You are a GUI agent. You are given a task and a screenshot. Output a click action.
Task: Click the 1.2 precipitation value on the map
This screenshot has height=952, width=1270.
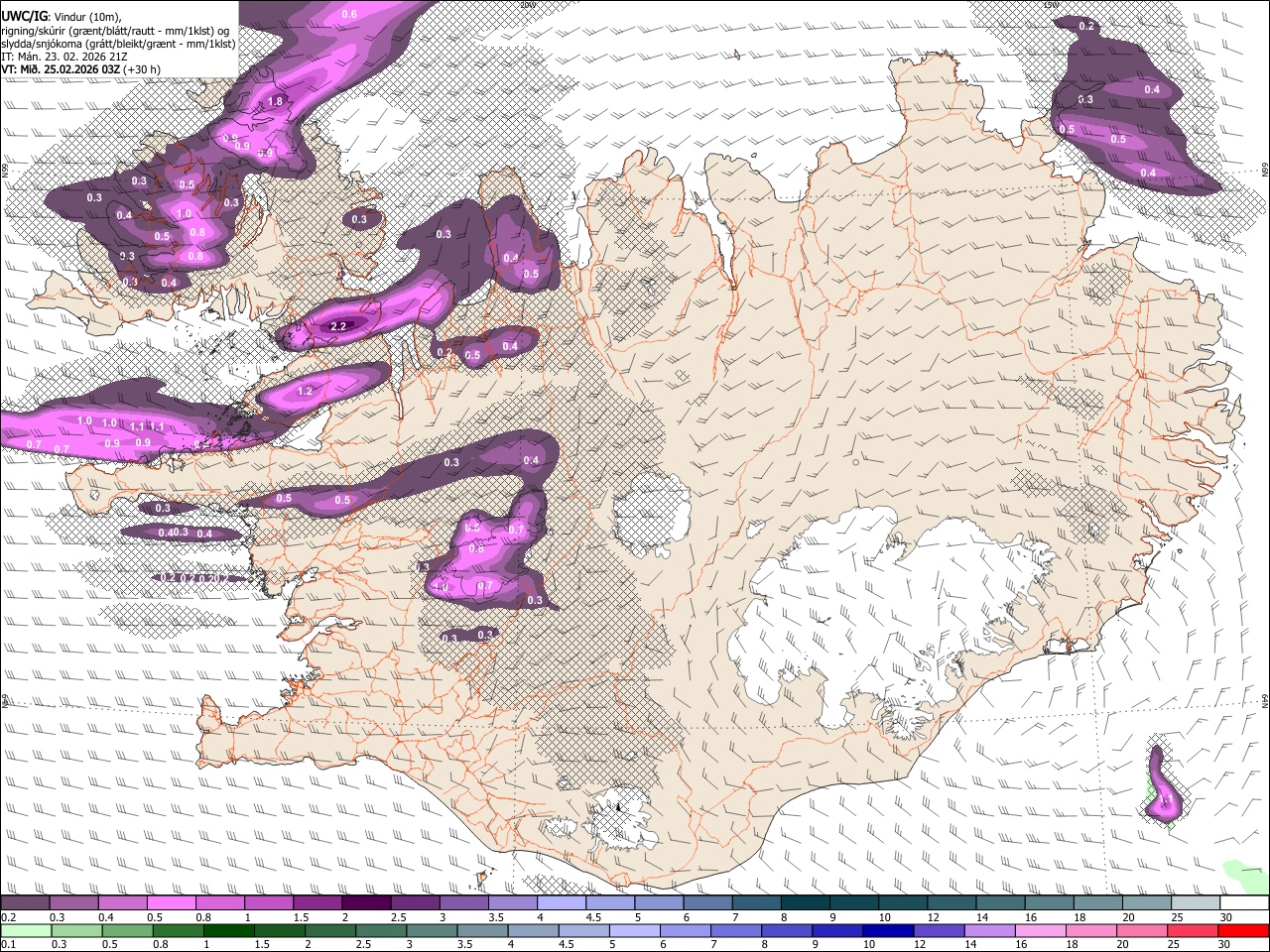(x=305, y=391)
